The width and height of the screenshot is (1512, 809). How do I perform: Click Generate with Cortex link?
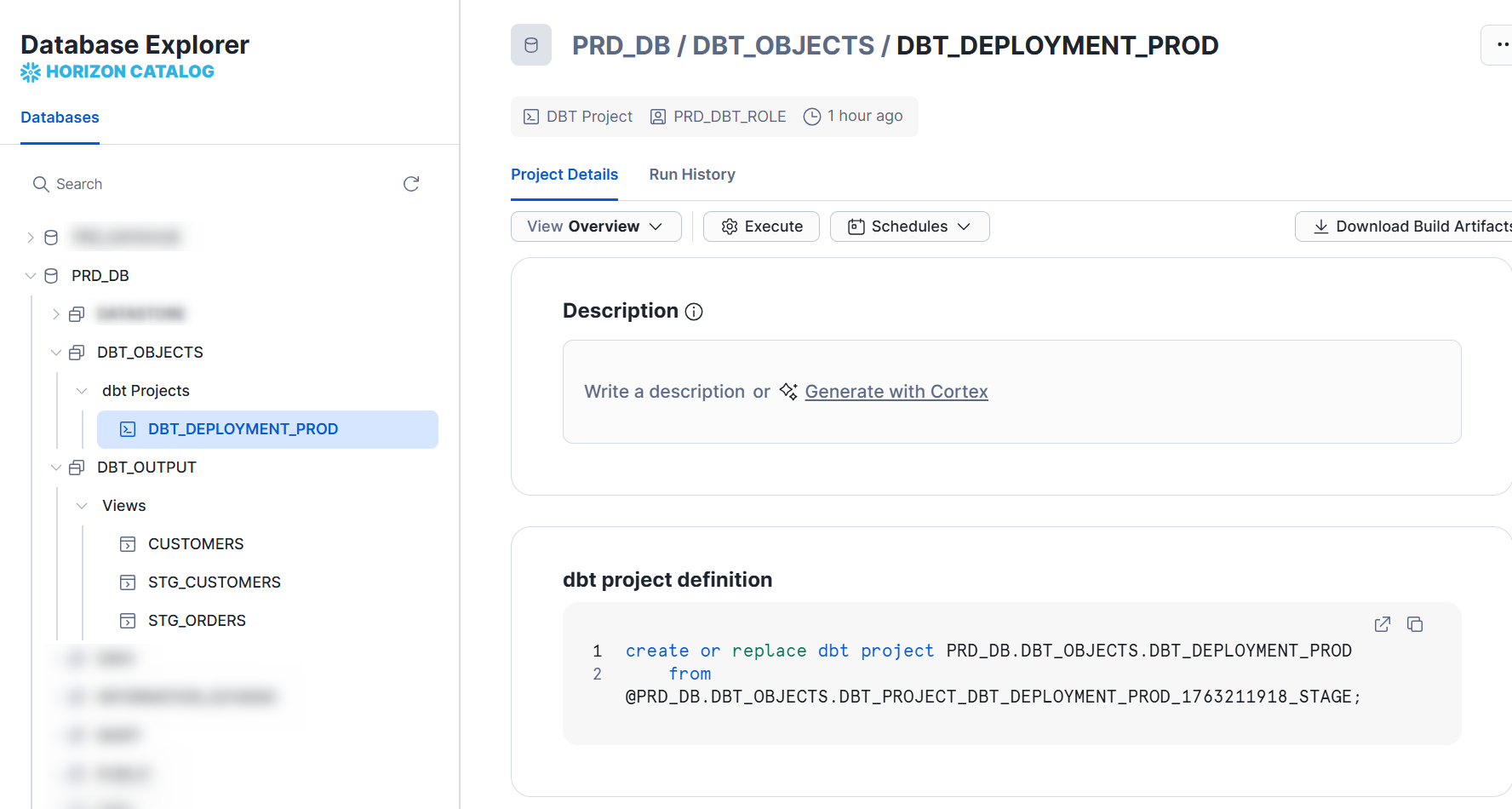coord(896,392)
